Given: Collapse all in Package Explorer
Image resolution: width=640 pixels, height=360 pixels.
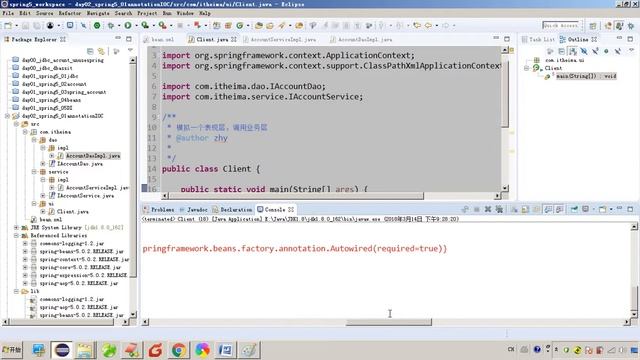Looking at the screenshot, I should (90, 51).
